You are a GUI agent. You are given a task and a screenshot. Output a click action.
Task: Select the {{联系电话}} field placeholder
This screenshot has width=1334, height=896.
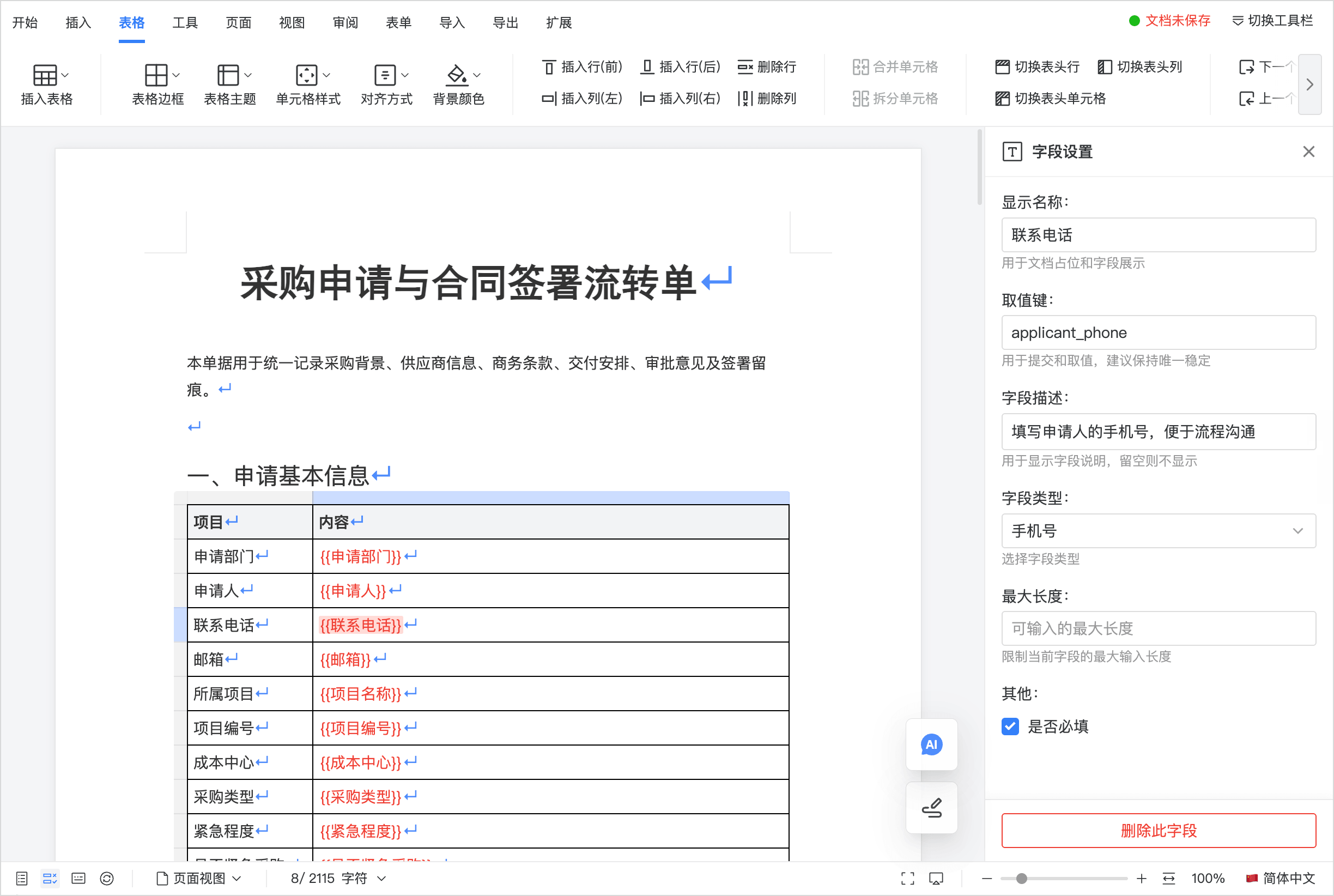pyautogui.click(x=361, y=625)
